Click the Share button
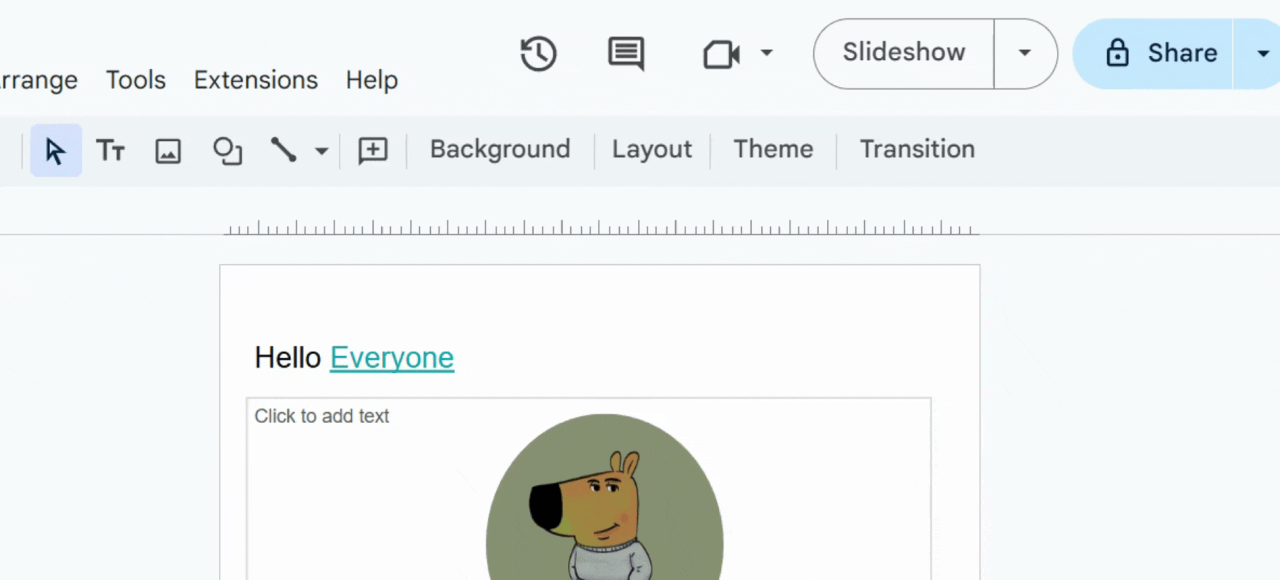This screenshot has width=1280, height=580. click(x=1155, y=53)
